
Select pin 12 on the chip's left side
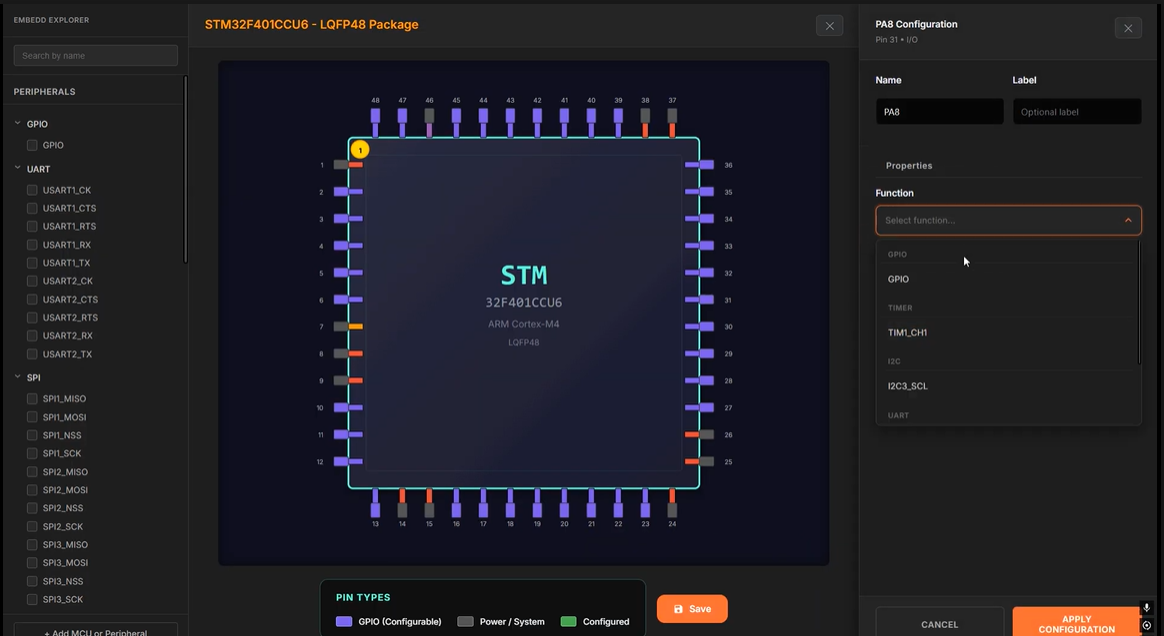click(347, 462)
